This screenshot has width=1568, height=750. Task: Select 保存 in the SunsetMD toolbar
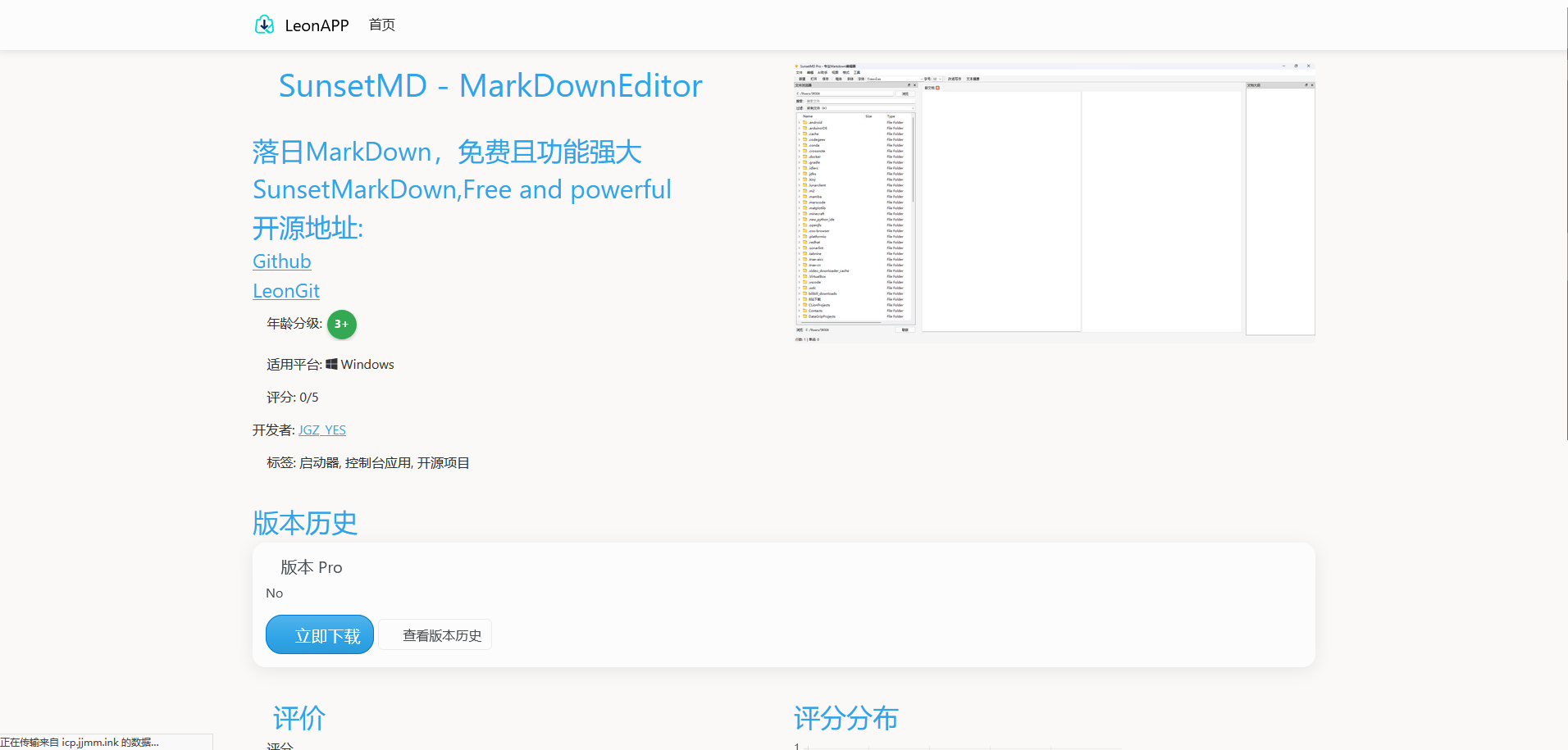click(824, 79)
